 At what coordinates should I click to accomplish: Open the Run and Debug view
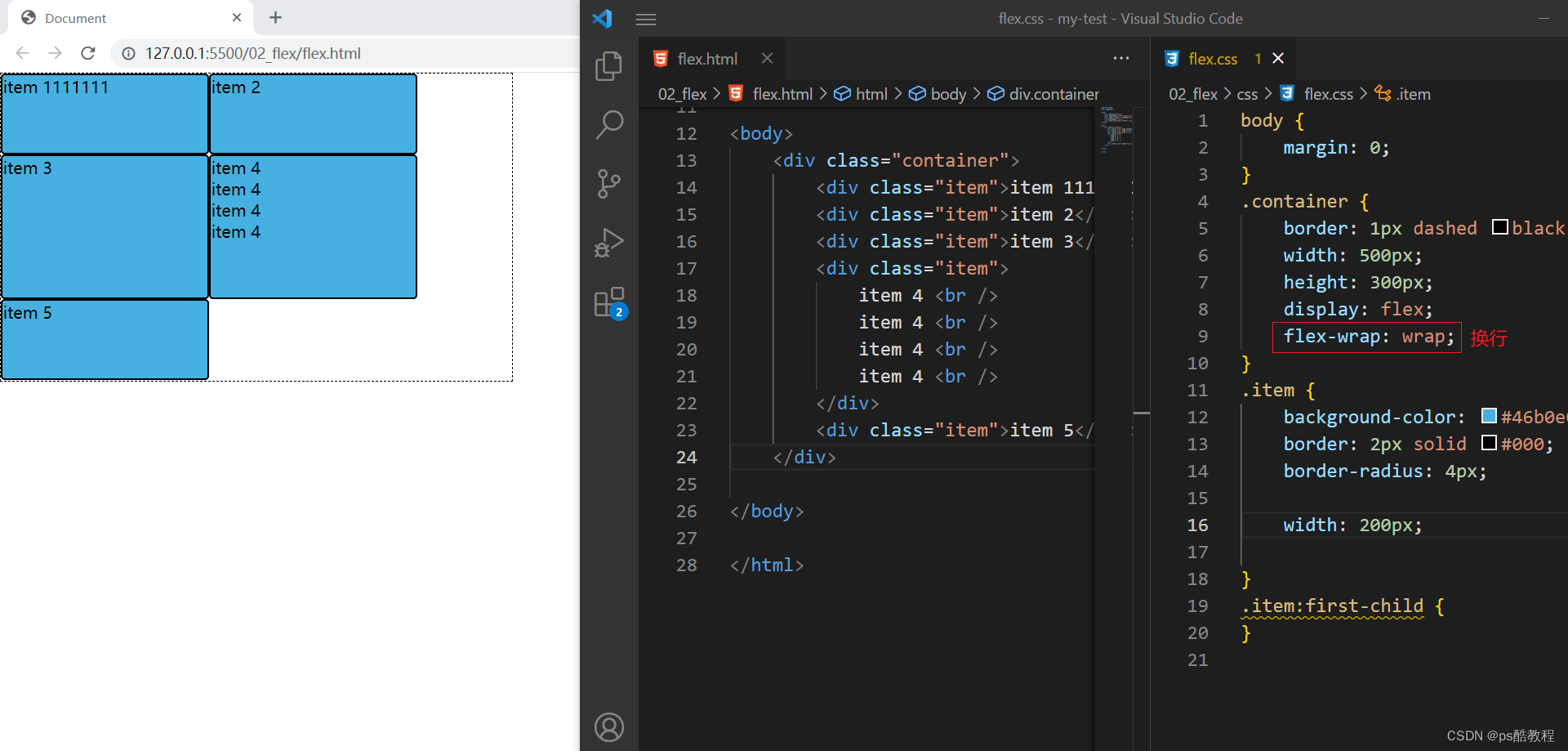point(609,243)
